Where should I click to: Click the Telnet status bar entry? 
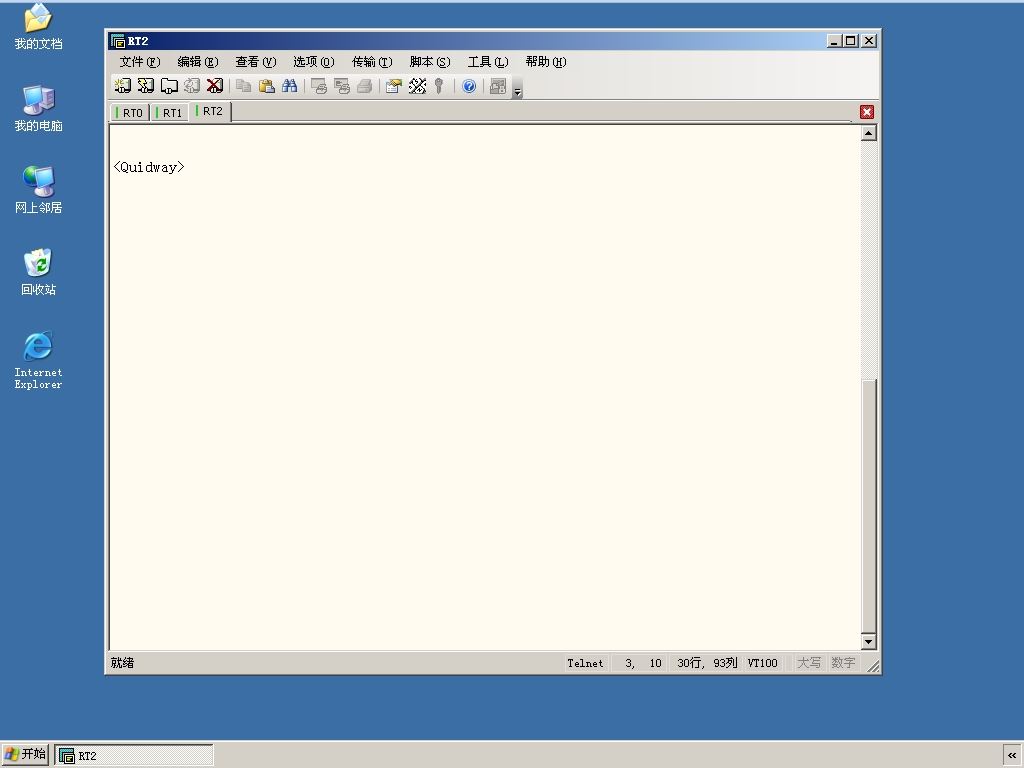click(x=585, y=663)
